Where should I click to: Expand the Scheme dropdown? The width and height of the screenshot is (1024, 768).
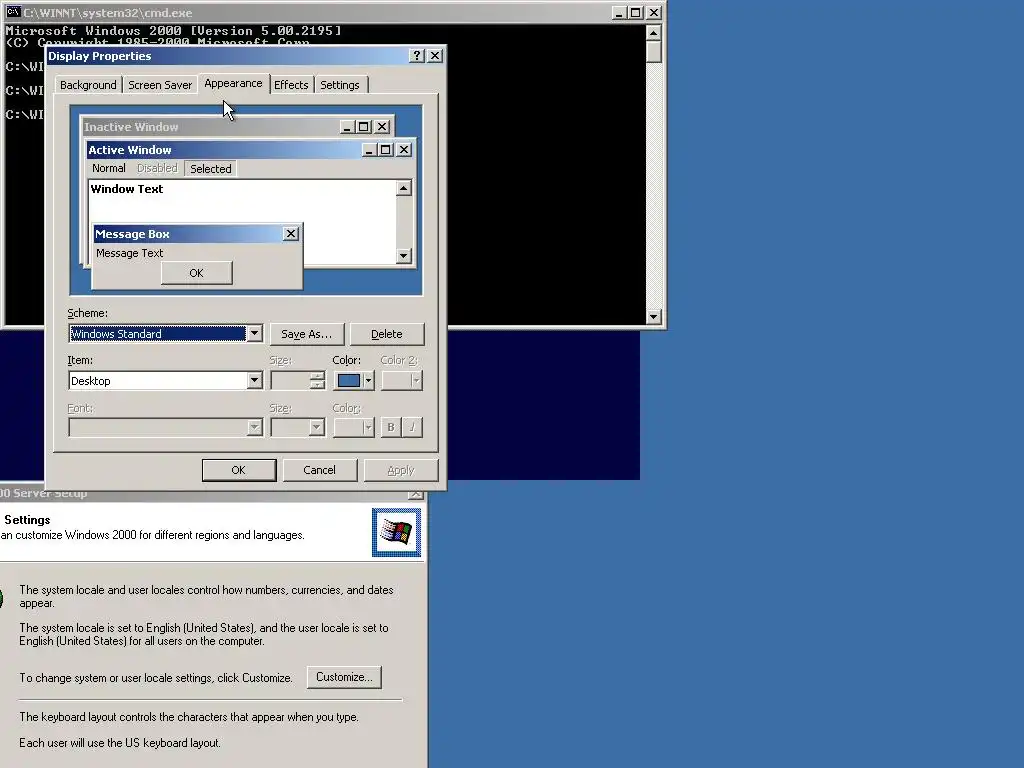[254, 334]
